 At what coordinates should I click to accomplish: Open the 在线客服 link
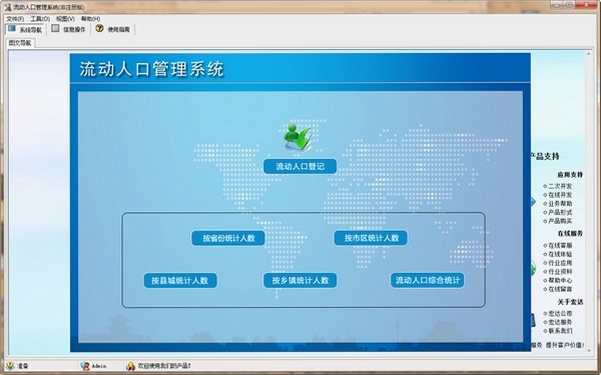click(x=560, y=245)
